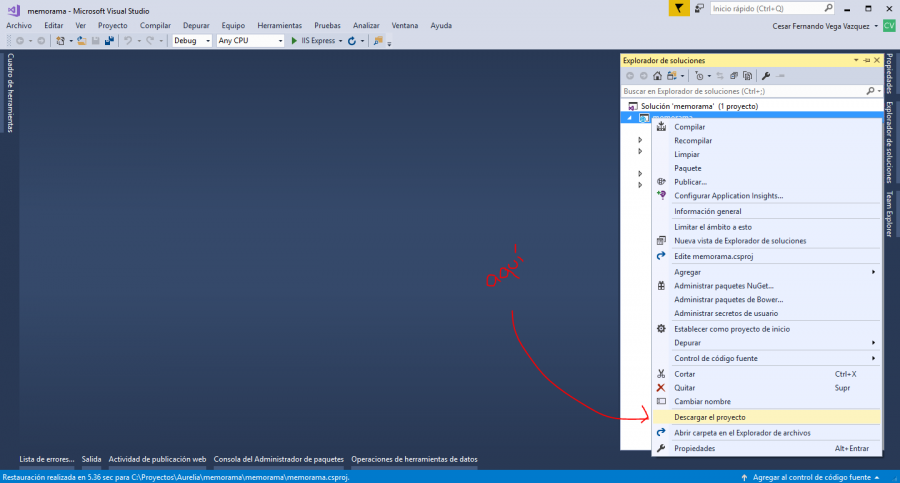
Task: Start IIS Express with the green play button
Action: pos(294,41)
